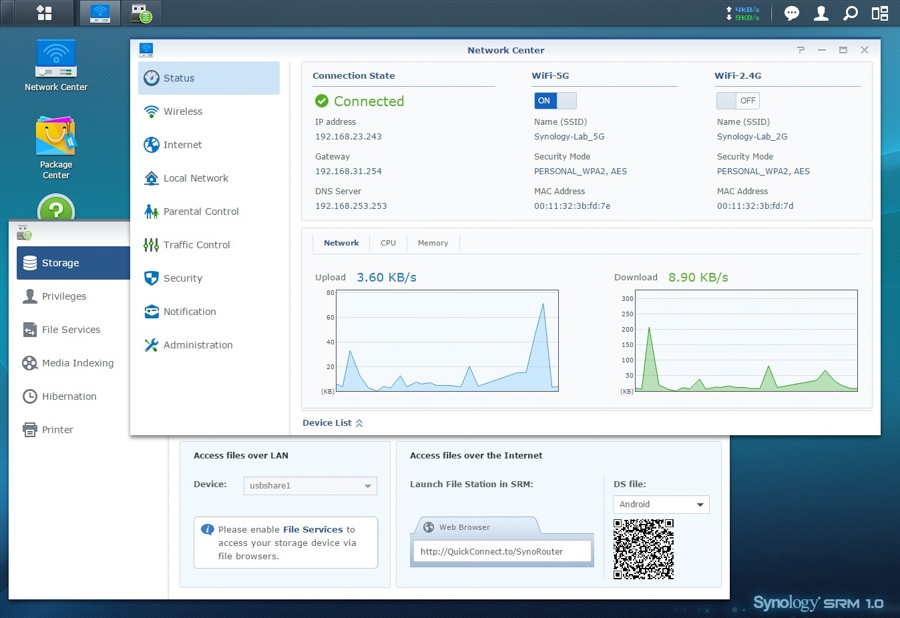Open the Device usbshare1 dropdown
Image resolution: width=900 pixels, height=618 pixels.
coord(310,485)
